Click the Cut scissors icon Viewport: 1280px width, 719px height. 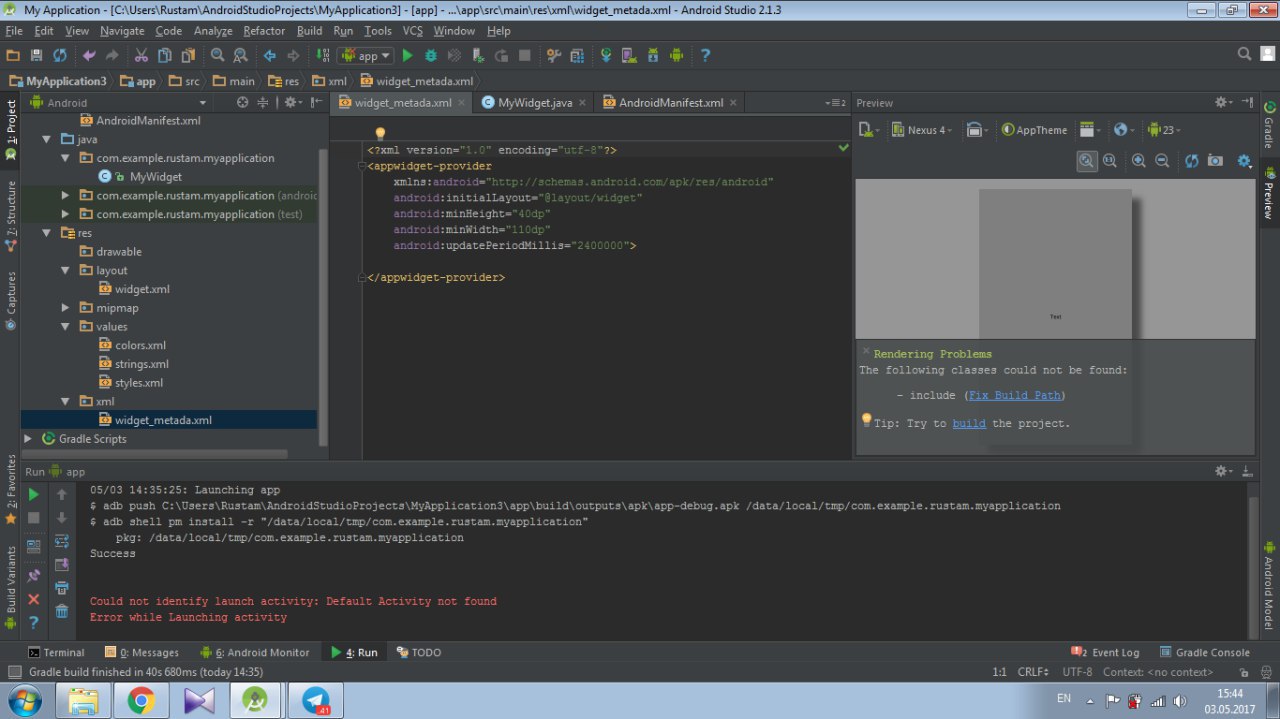[141, 56]
